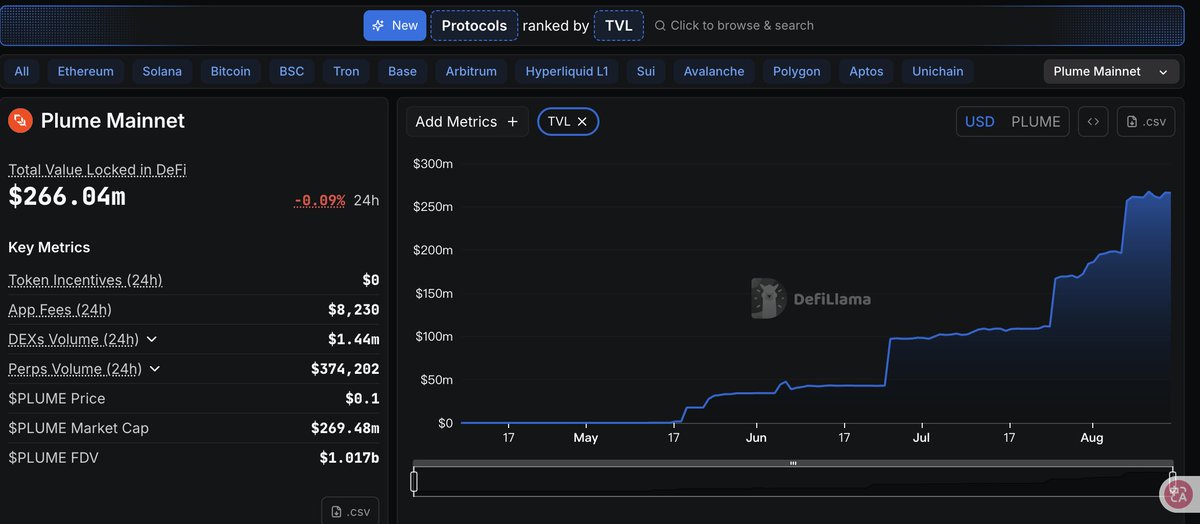Click the $PLUME Market Cap row
Screen dimensions: 1200x524
[194, 428]
